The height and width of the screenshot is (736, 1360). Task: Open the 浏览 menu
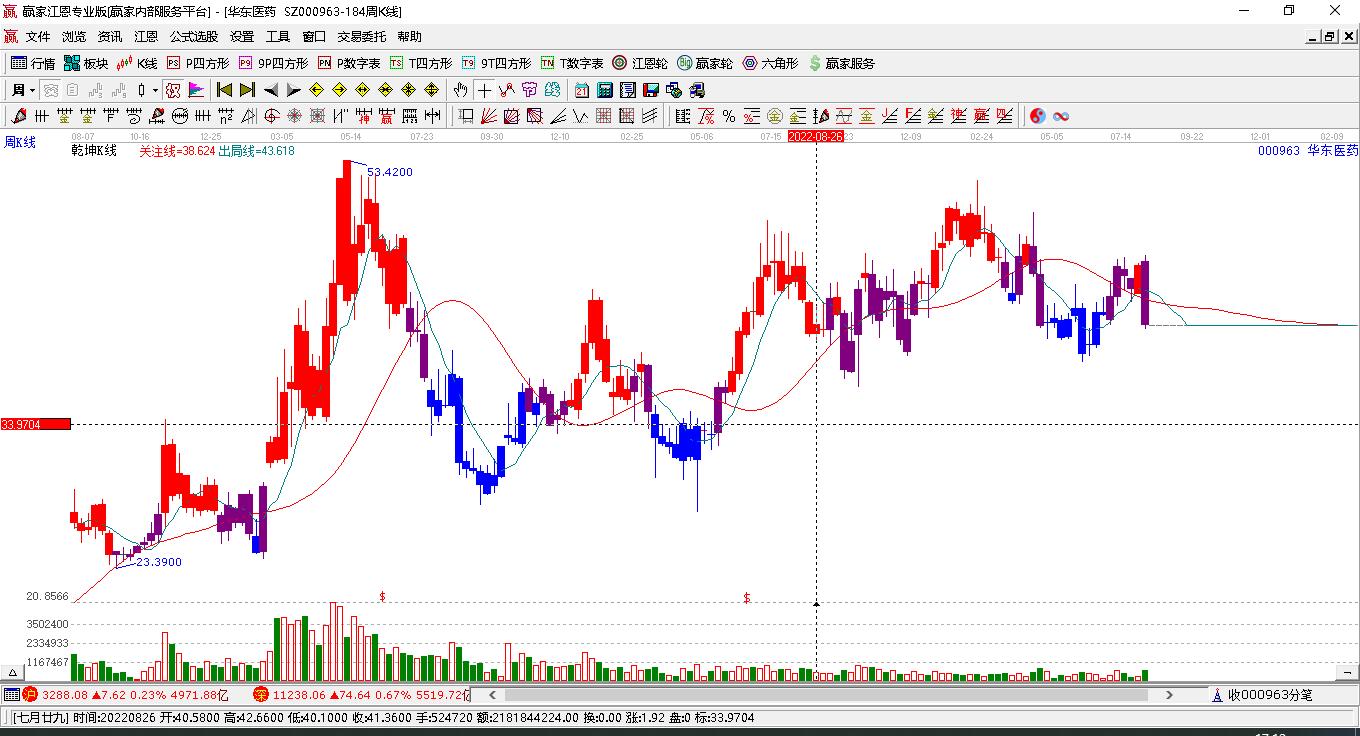(74, 36)
